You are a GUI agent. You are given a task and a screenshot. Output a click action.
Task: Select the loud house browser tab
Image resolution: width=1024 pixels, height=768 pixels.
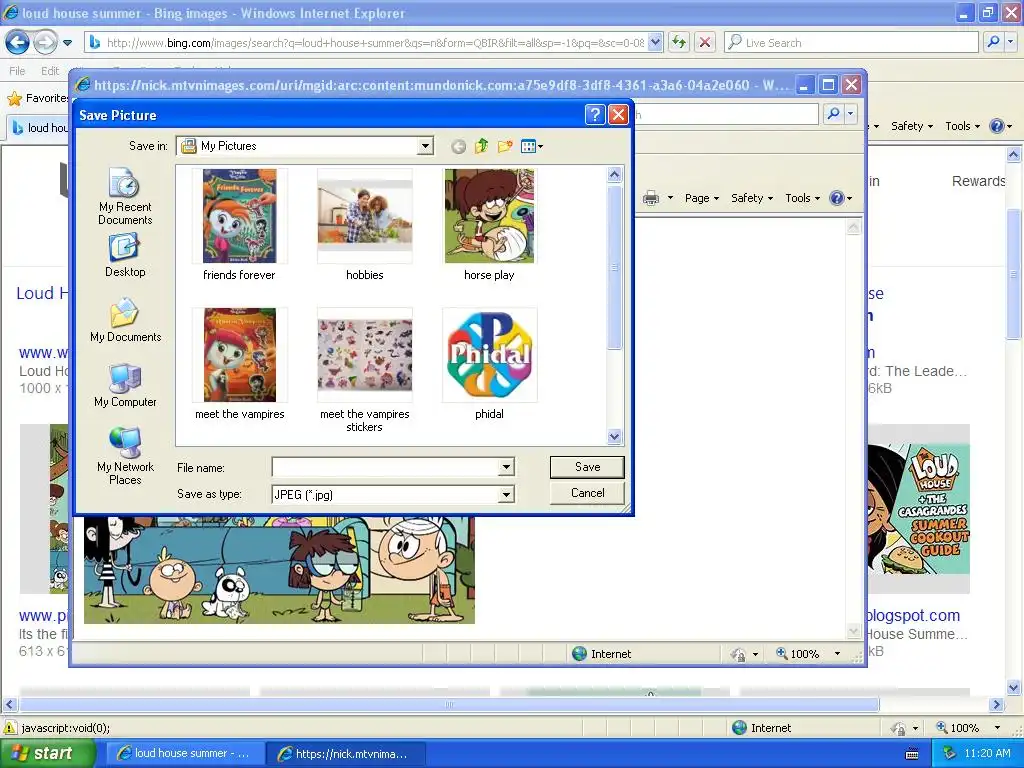39,127
